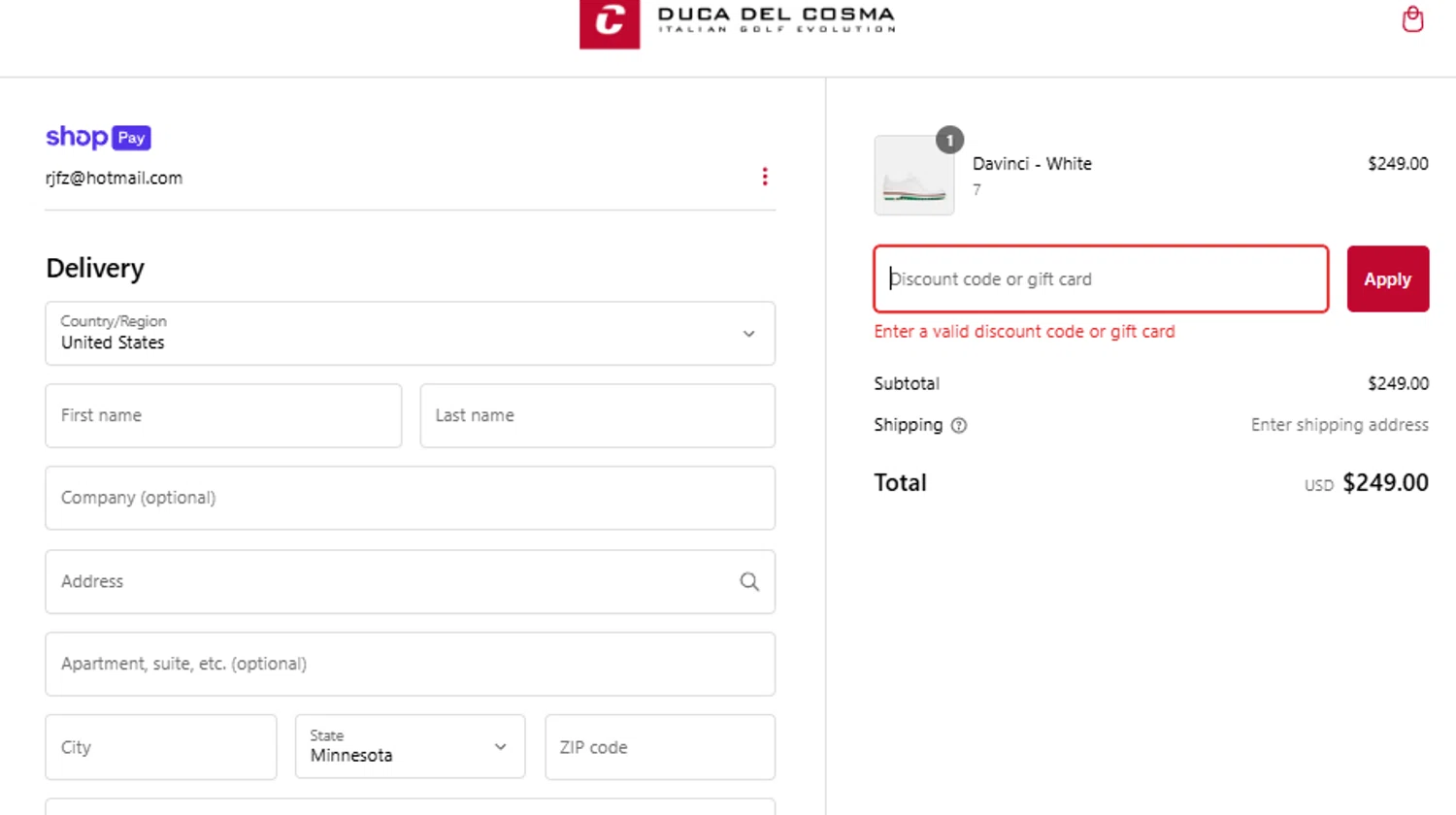
Task: Click the Duca del Cosma red logo
Action: pos(610,23)
